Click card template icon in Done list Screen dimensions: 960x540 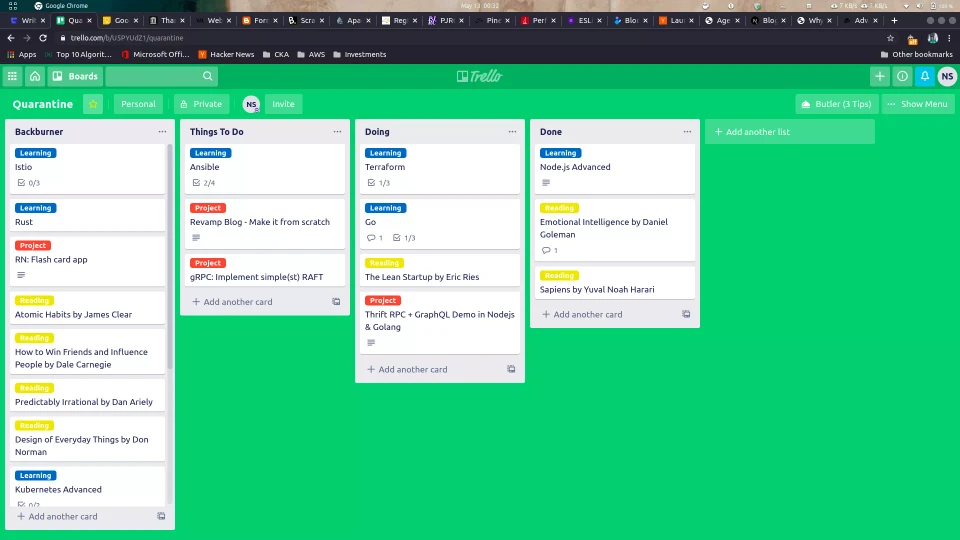click(x=686, y=314)
